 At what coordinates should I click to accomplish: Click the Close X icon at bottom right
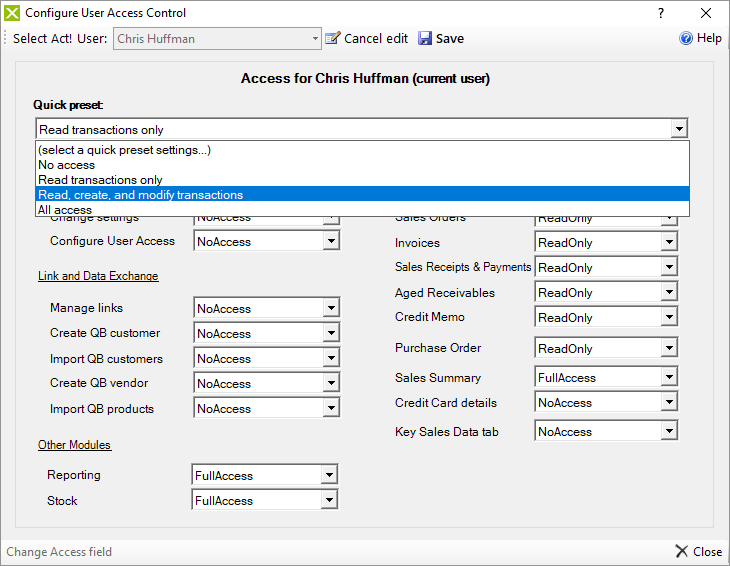[x=682, y=552]
